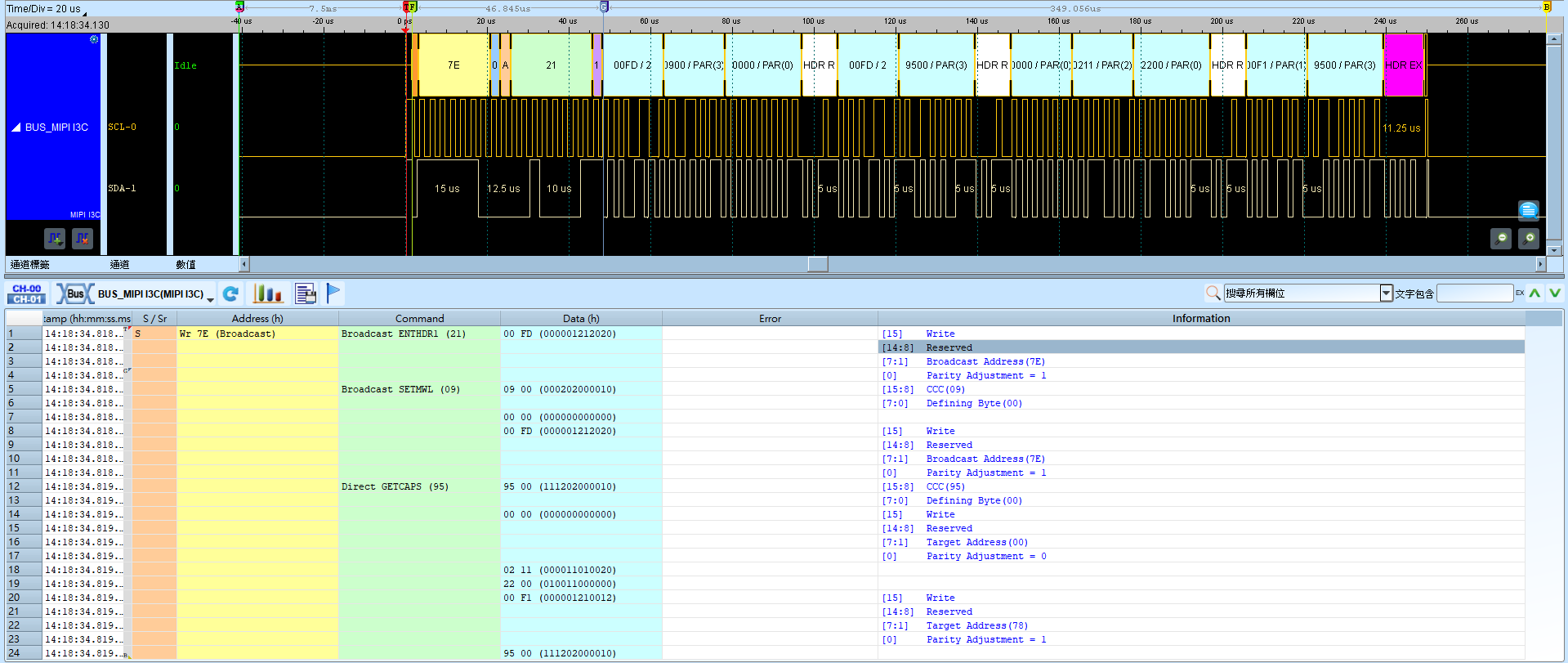Click the horizontal waveform scrollbar thumb
This screenshot has height=663, width=1568.
click(x=818, y=264)
